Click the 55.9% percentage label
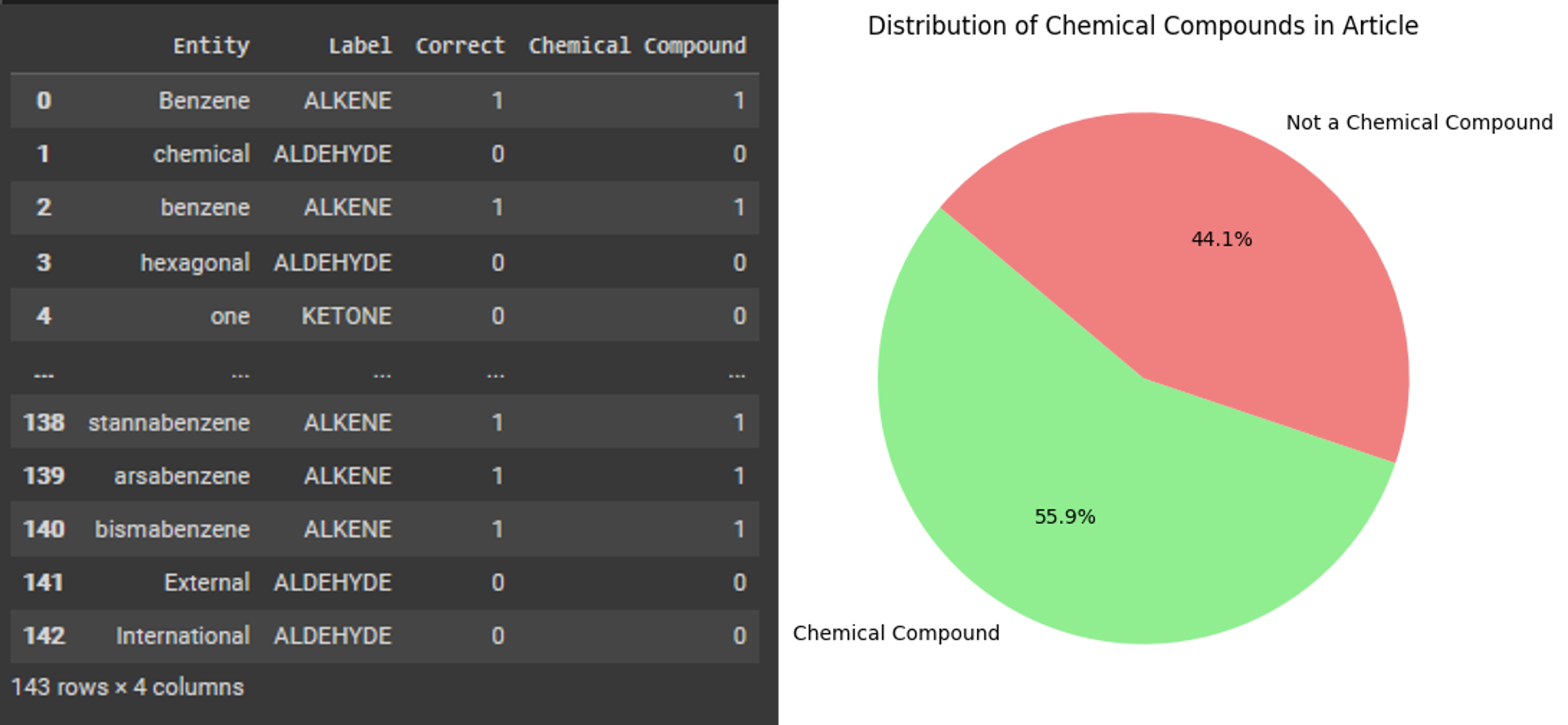 click(1065, 517)
